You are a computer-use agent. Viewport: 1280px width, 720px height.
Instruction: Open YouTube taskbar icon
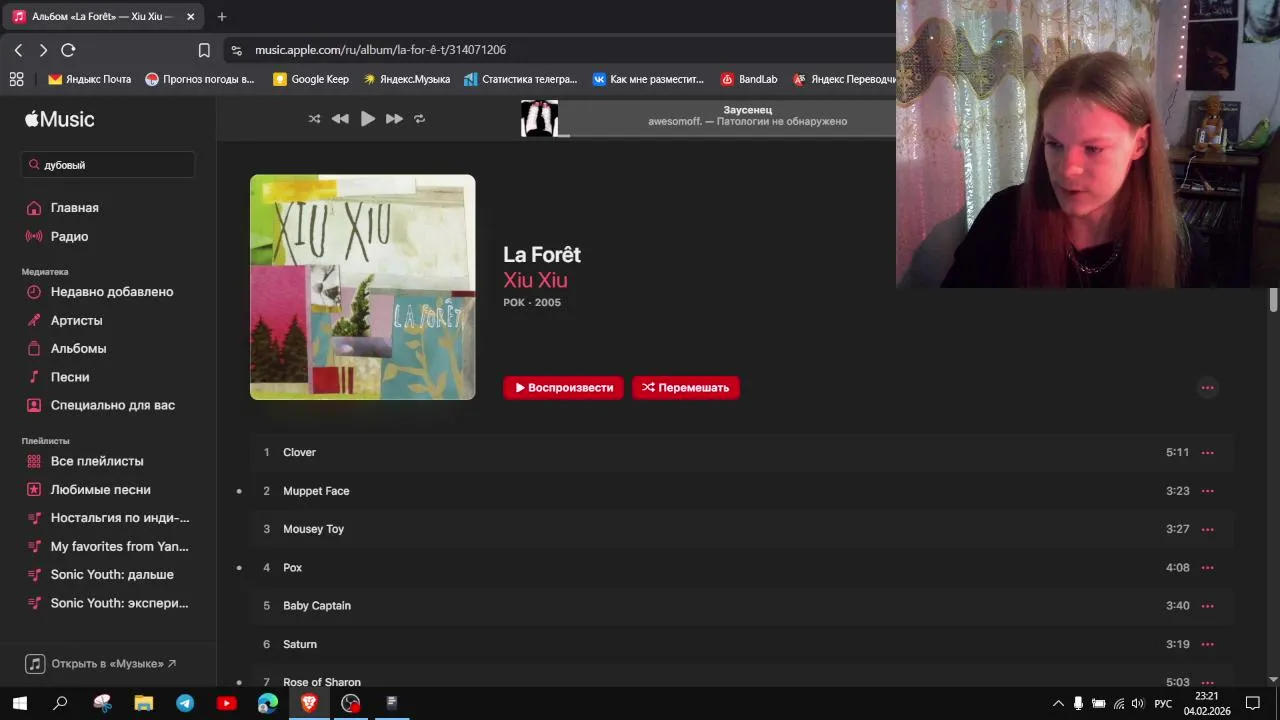click(226, 703)
